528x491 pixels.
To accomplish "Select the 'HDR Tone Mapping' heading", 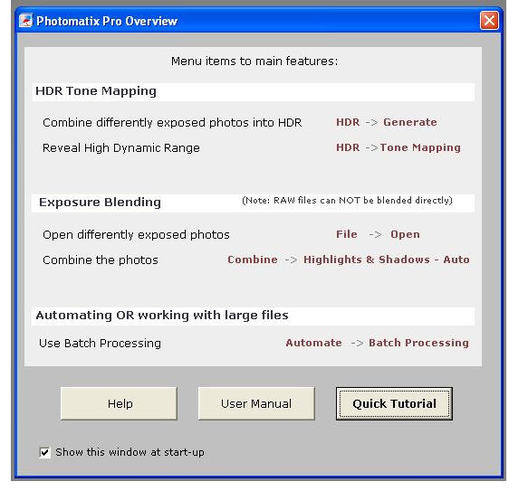I will coord(96,91).
